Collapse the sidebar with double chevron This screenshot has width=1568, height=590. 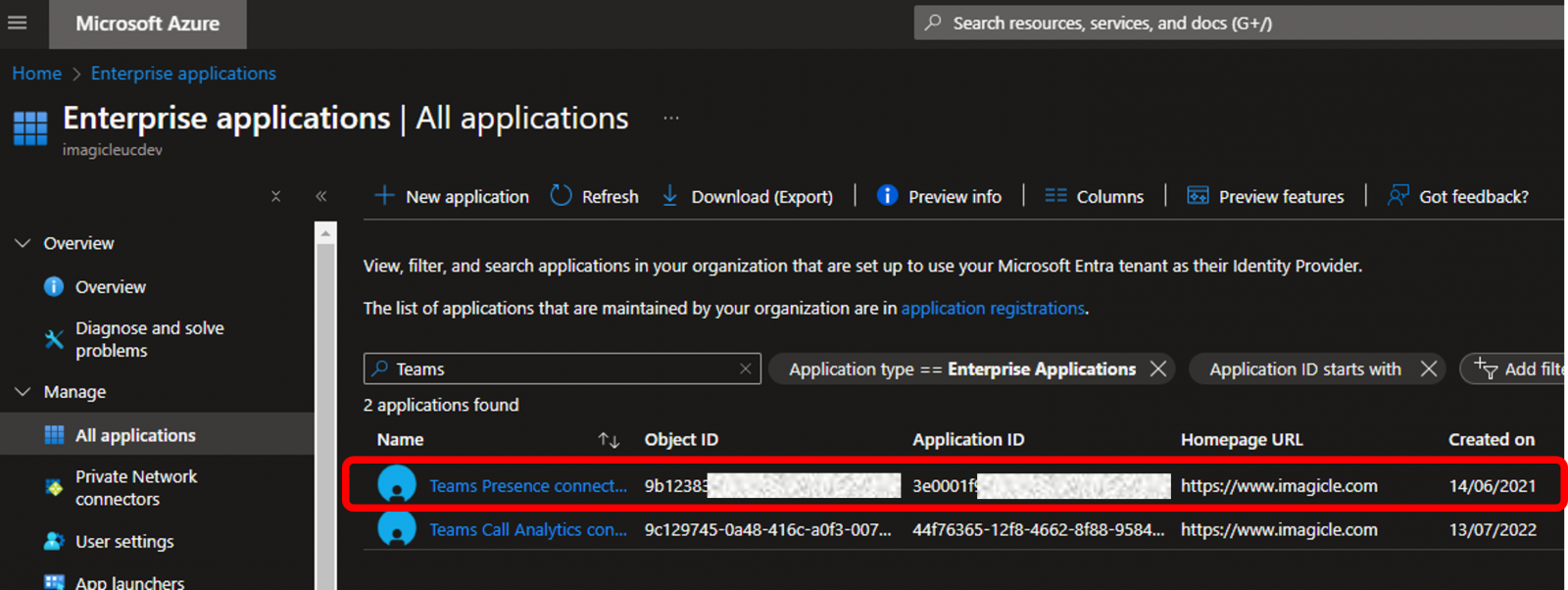click(320, 196)
